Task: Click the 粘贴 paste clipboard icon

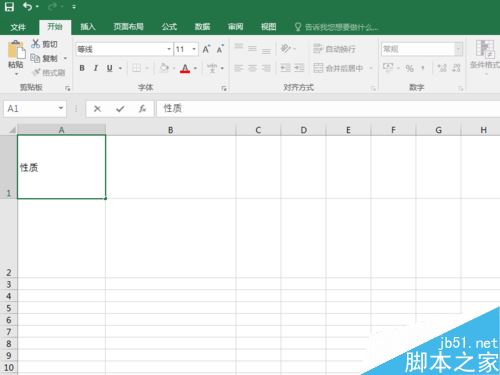Action: 16,50
